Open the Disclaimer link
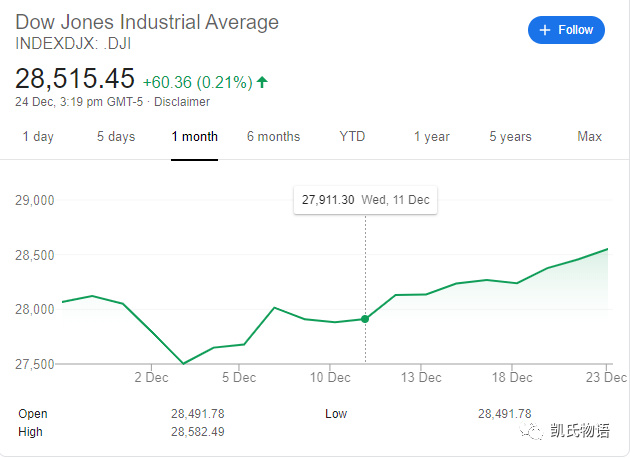The height and width of the screenshot is (458, 630). click(x=182, y=102)
